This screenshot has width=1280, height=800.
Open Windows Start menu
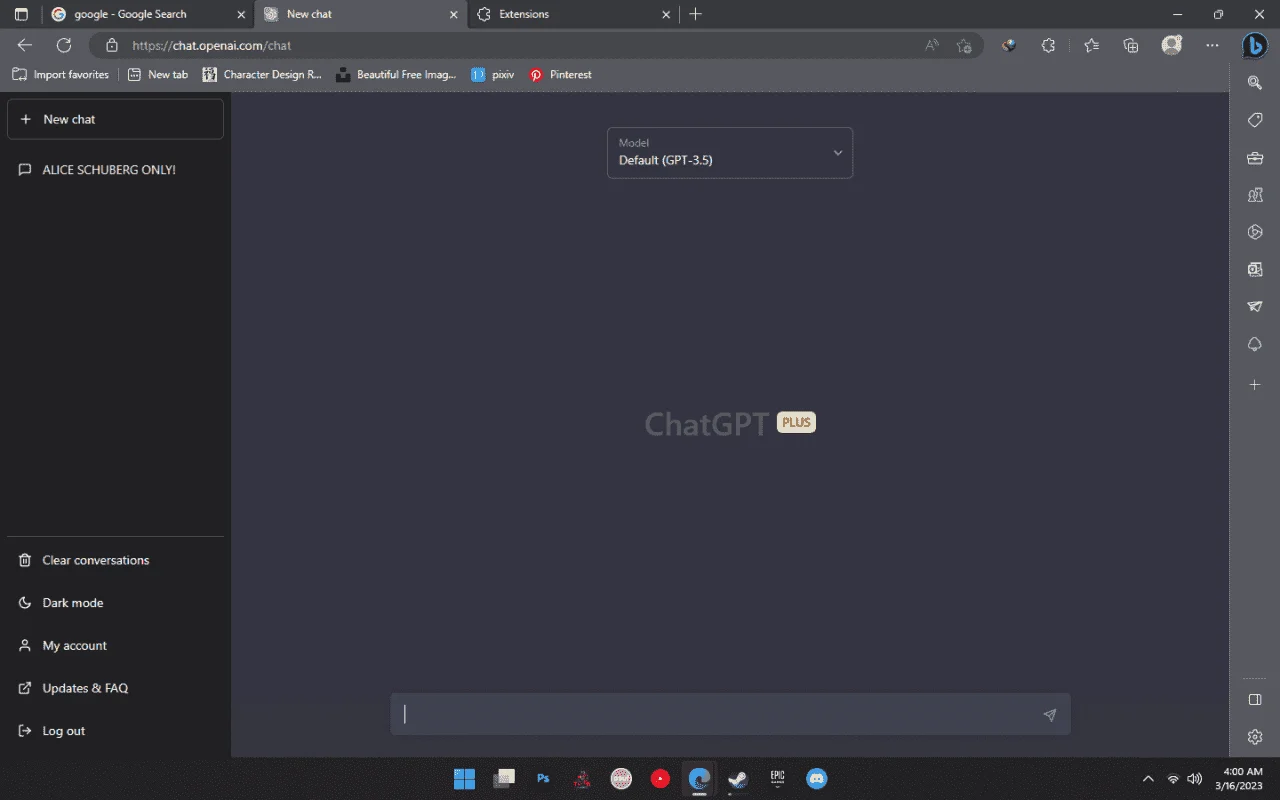pyautogui.click(x=464, y=779)
